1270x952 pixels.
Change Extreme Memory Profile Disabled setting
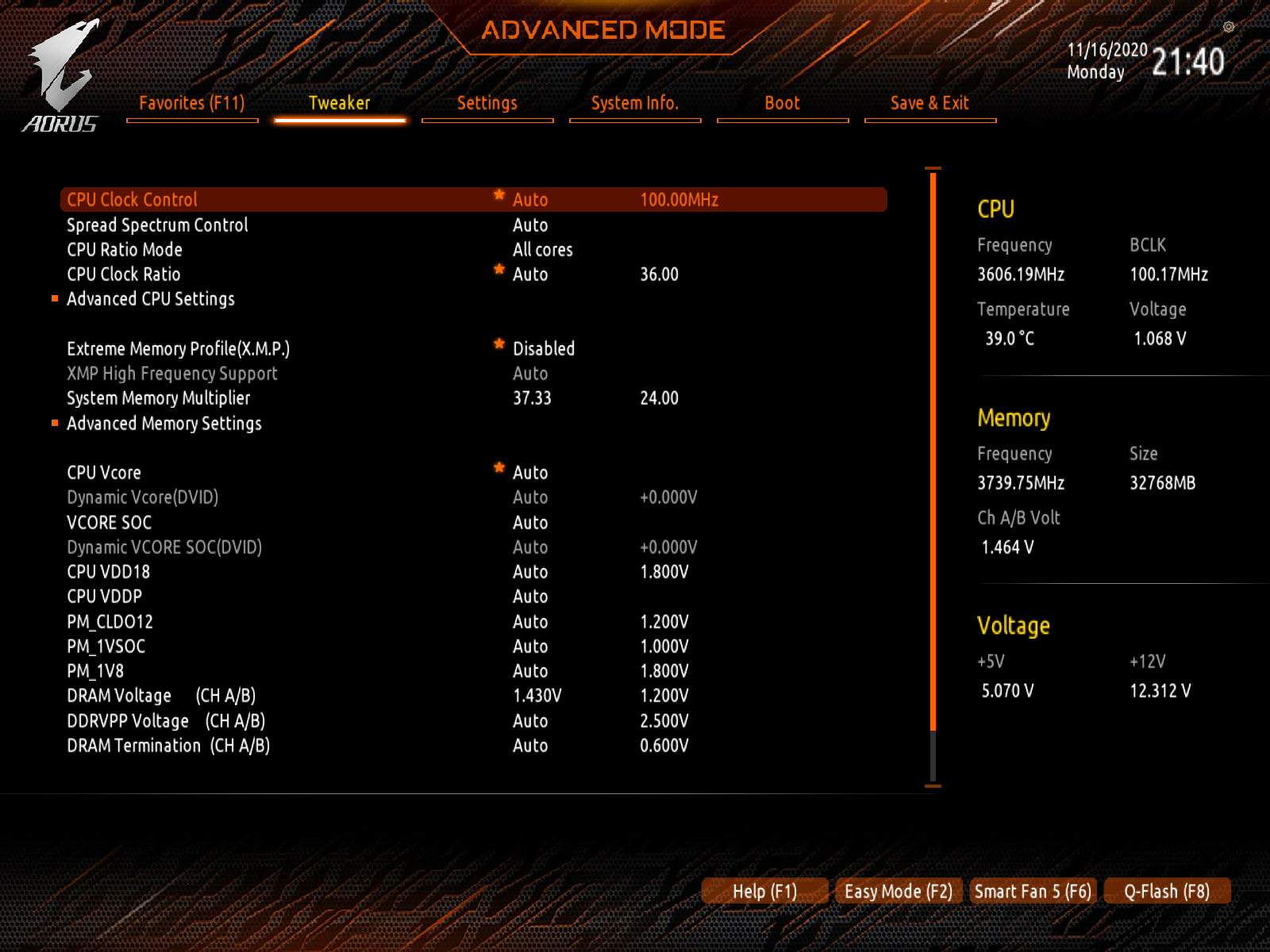(x=544, y=349)
